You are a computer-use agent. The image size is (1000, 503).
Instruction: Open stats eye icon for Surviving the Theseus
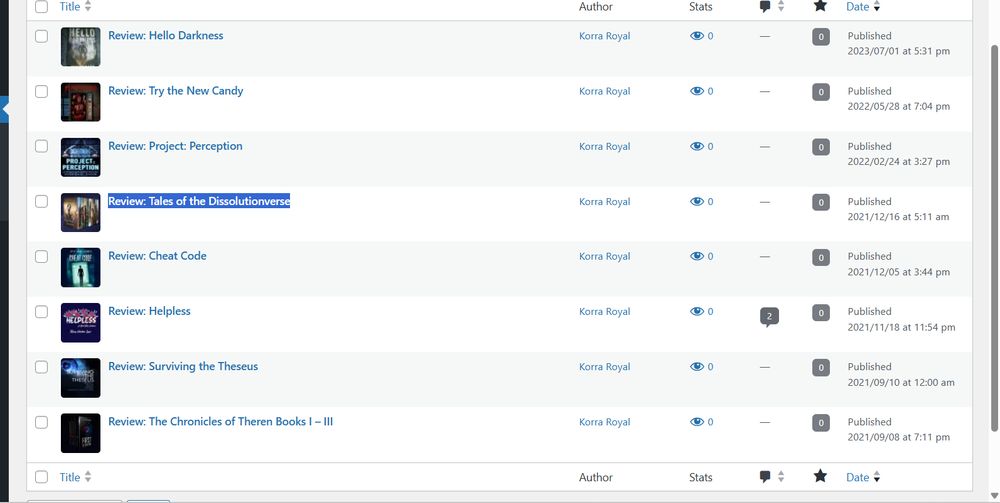coord(696,367)
